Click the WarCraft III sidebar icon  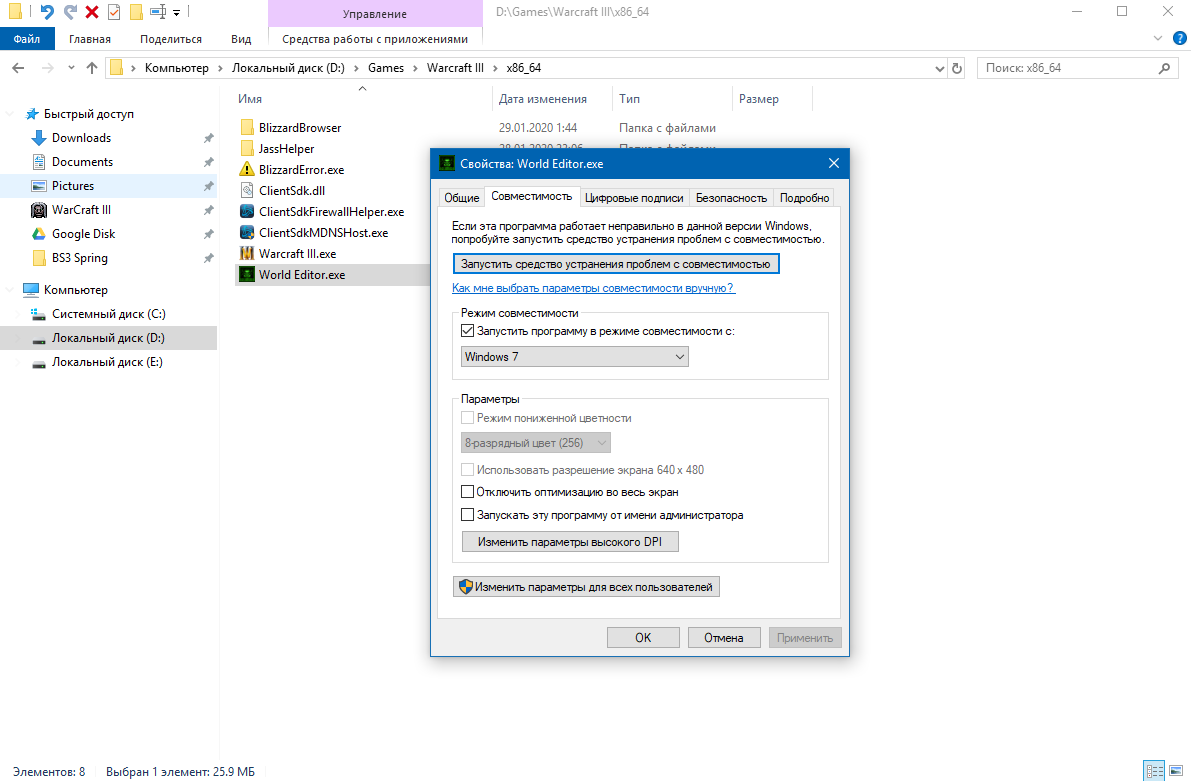(x=39, y=210)
